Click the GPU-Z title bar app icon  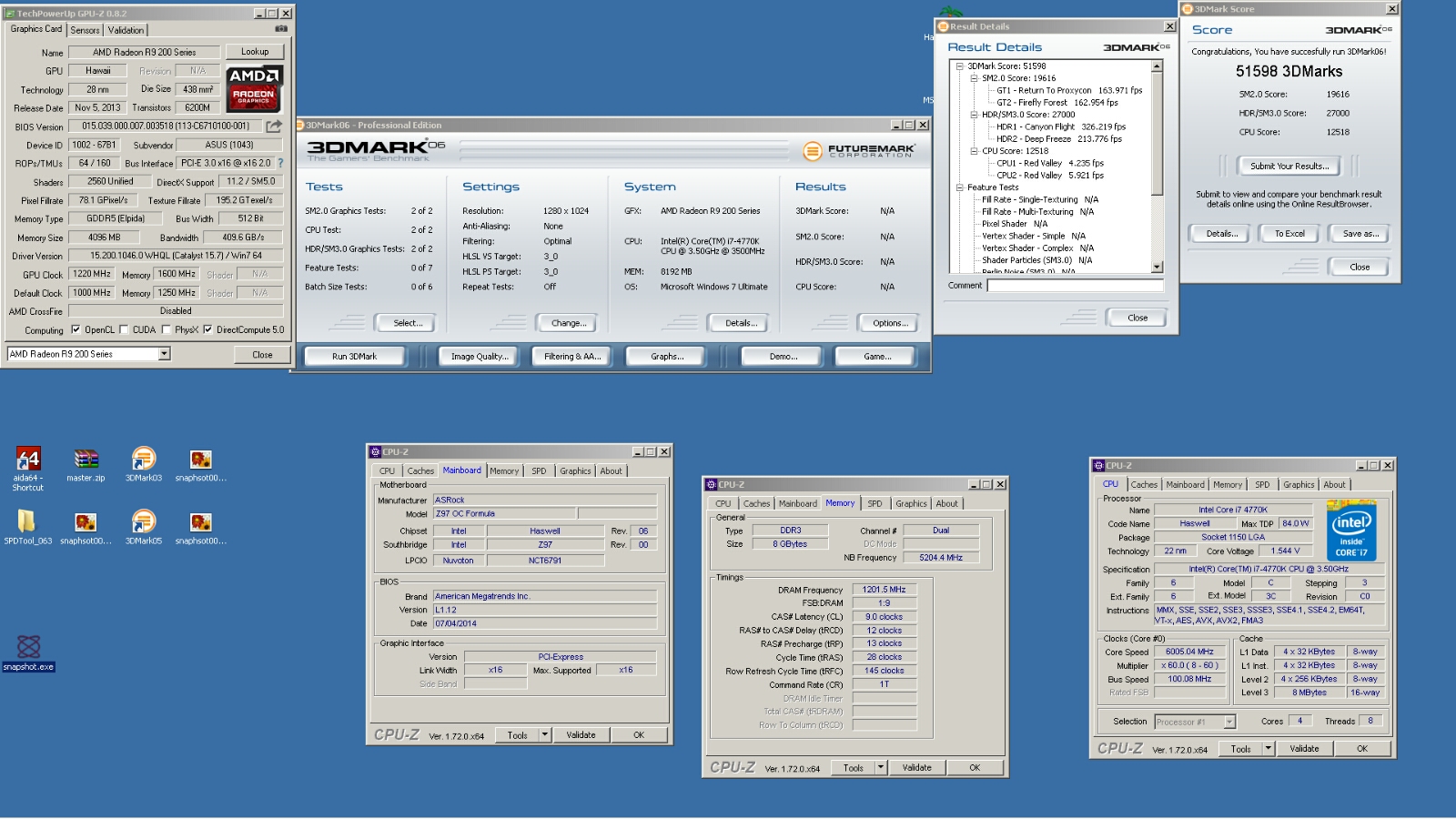point(10,14)
